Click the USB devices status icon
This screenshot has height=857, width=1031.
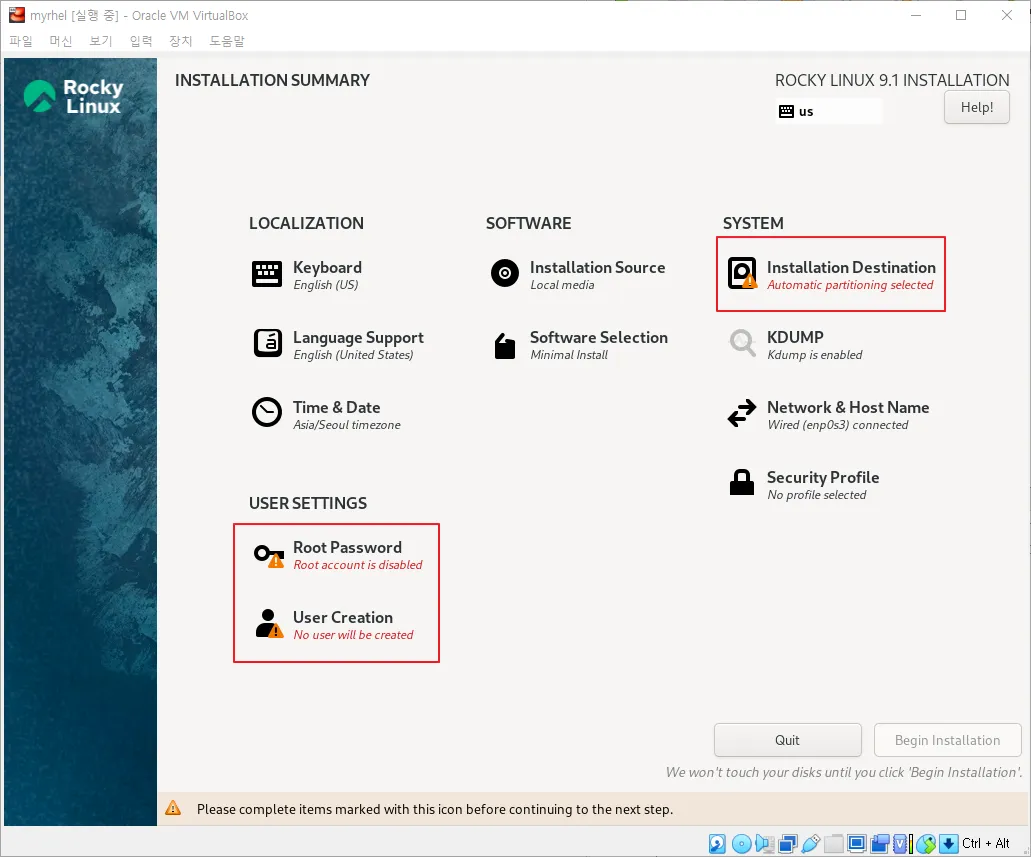[x=811, y=843]
